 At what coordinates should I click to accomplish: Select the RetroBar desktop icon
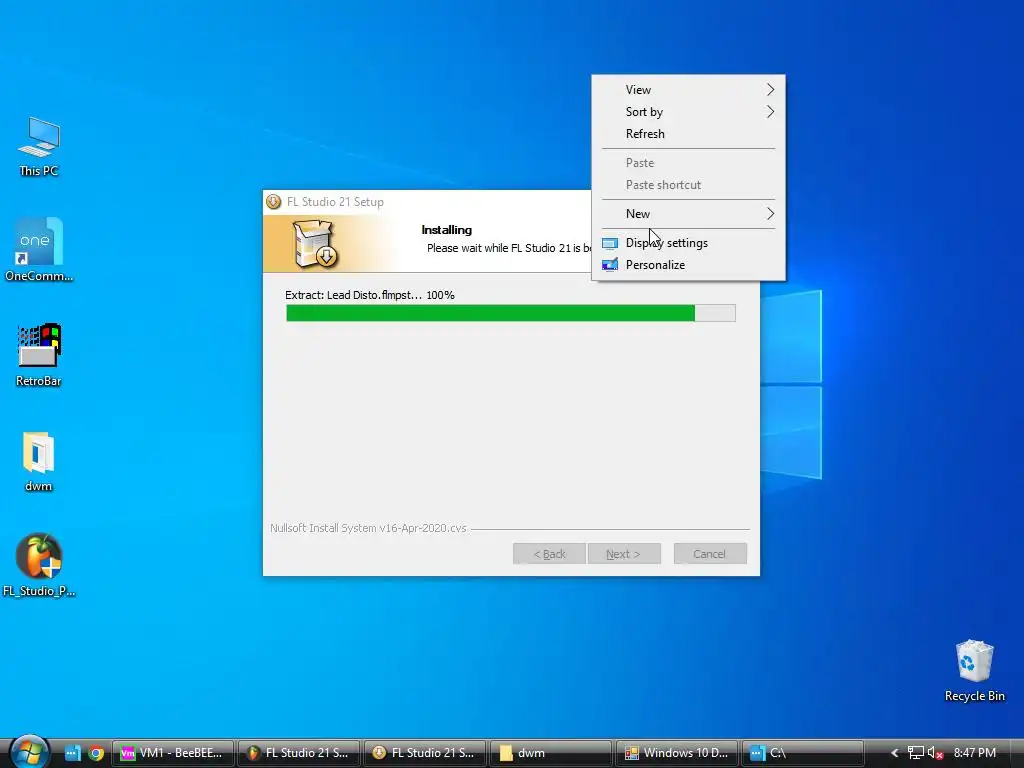point(39,355)
